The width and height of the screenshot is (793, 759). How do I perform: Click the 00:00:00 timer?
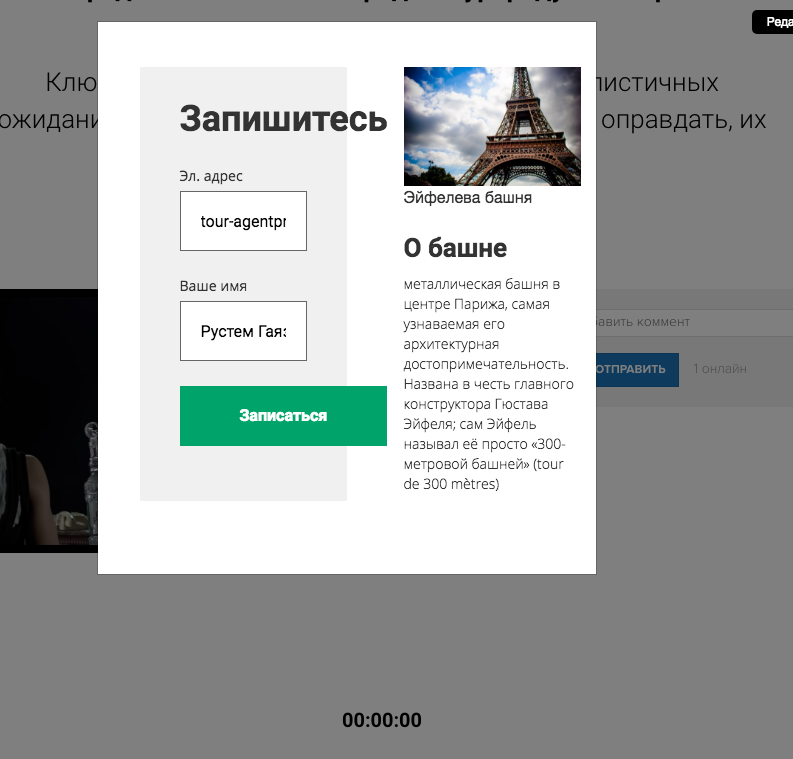(382, 720)
